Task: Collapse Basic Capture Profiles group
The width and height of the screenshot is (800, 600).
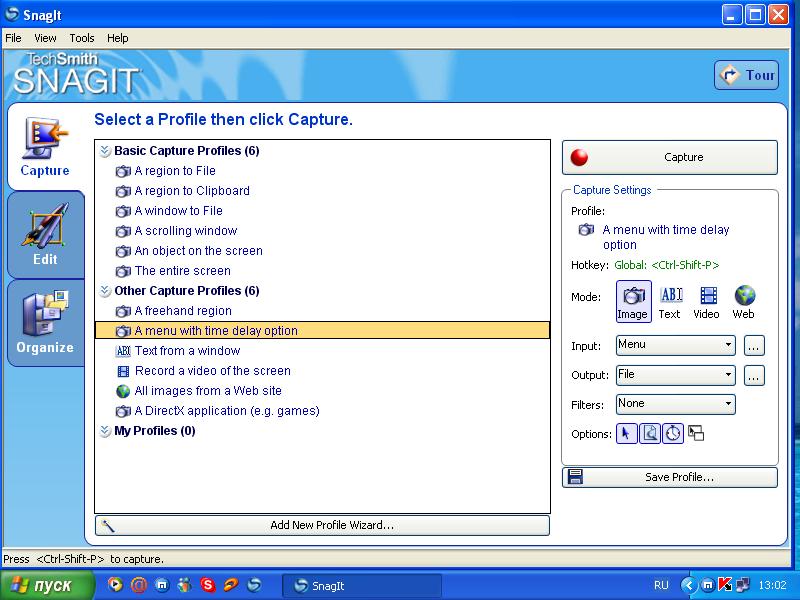Action: click(105, 151)
